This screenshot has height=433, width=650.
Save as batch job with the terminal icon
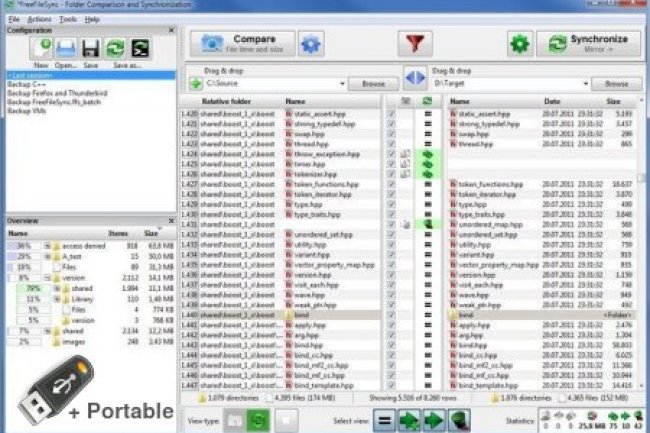140,49
